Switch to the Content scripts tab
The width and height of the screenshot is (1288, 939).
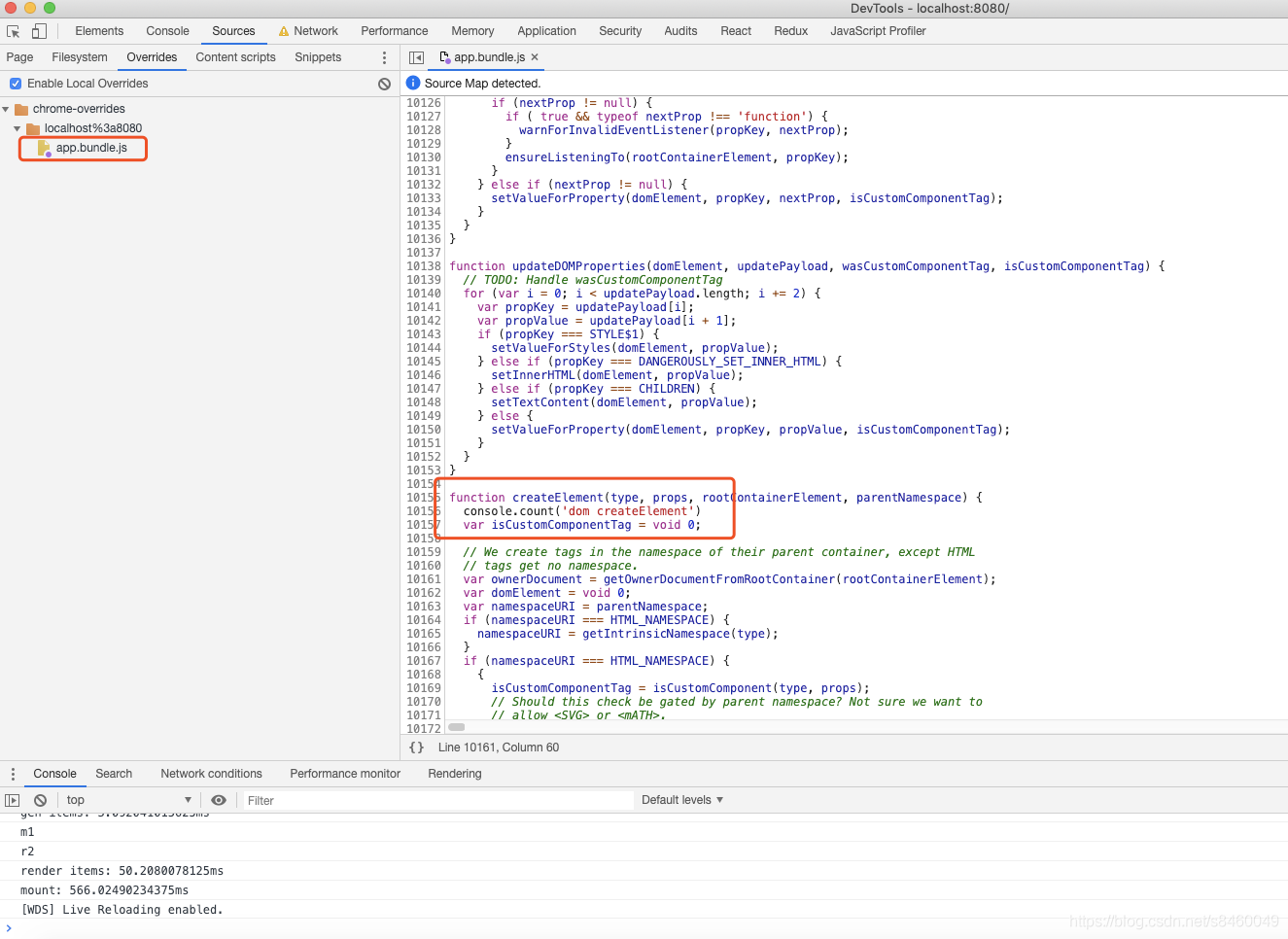tap(235, 57)
